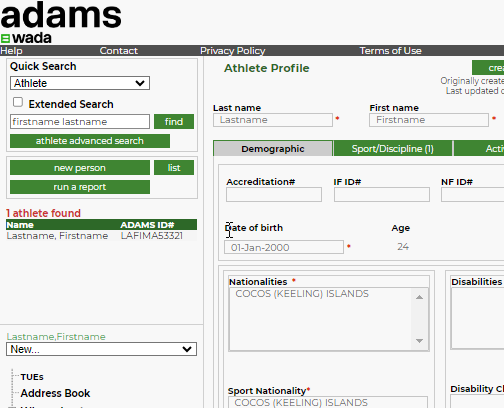The image size is (504, 408).
Task: Click the Address Book tree item
Action: pyautogui.click(x=55, y=393)
